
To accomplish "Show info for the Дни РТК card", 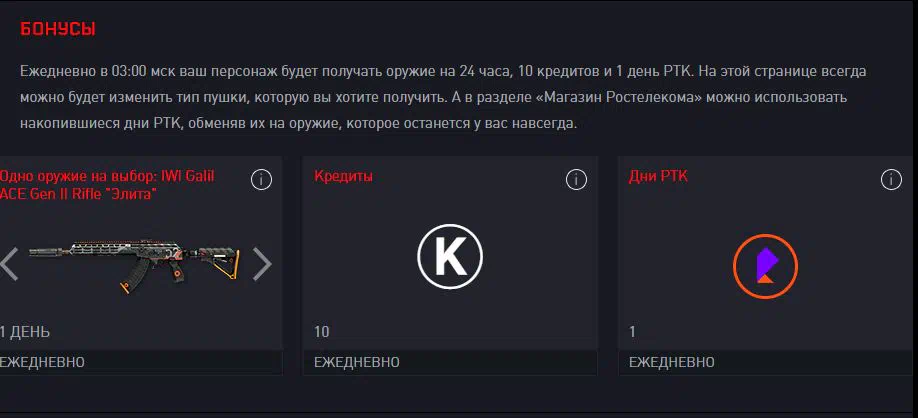I will click(x=891, y=180).
